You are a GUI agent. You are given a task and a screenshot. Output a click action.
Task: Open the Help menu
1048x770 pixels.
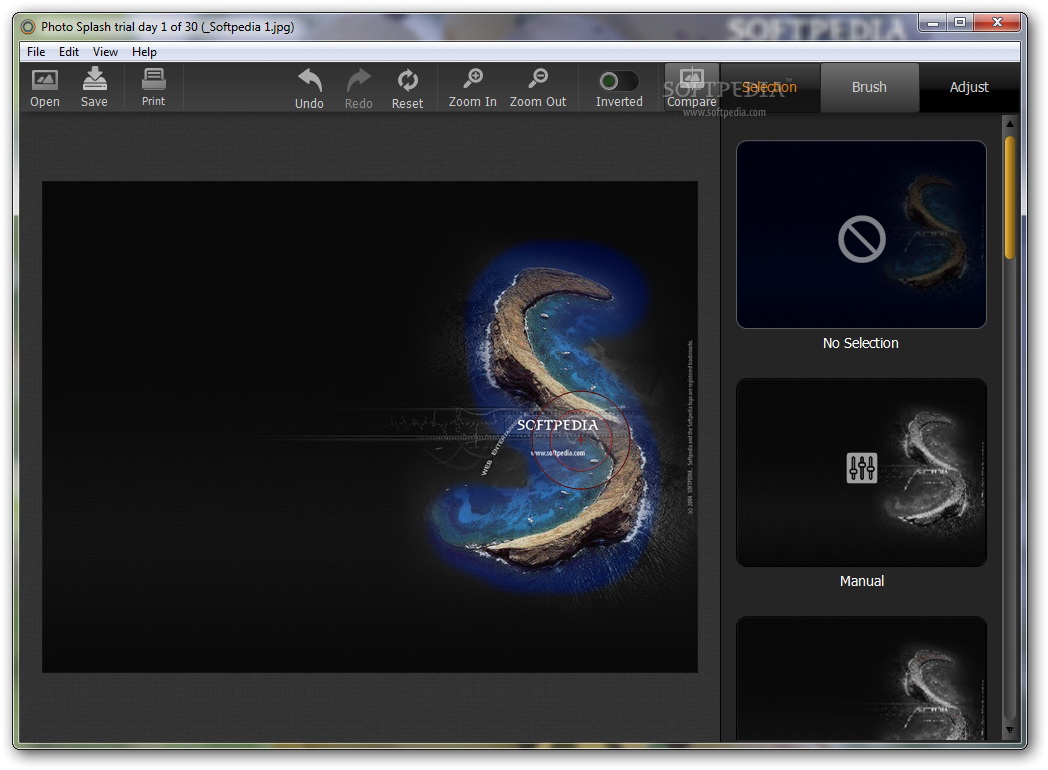point(144,51)
